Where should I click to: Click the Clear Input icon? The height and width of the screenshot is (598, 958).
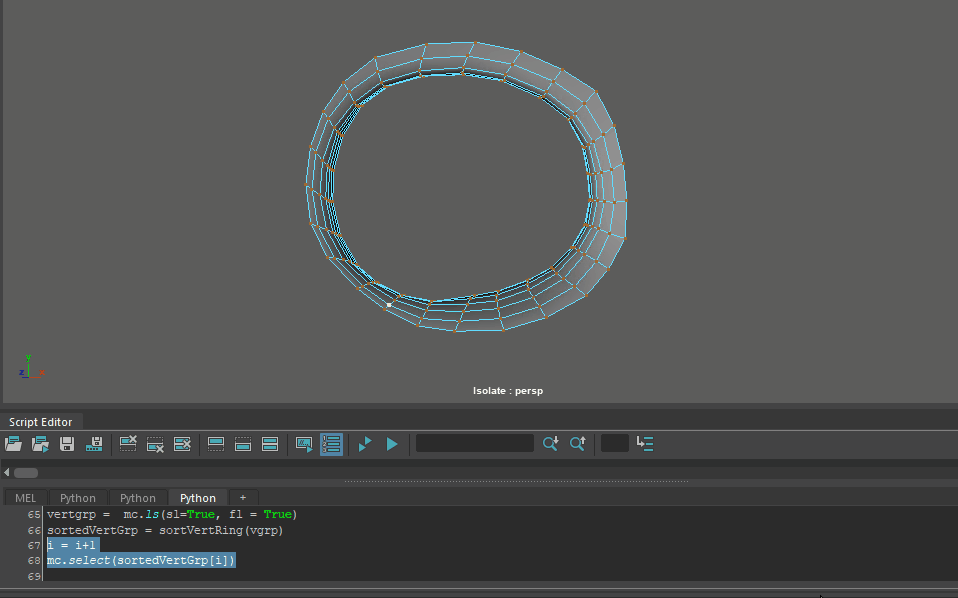pos(155,443)
